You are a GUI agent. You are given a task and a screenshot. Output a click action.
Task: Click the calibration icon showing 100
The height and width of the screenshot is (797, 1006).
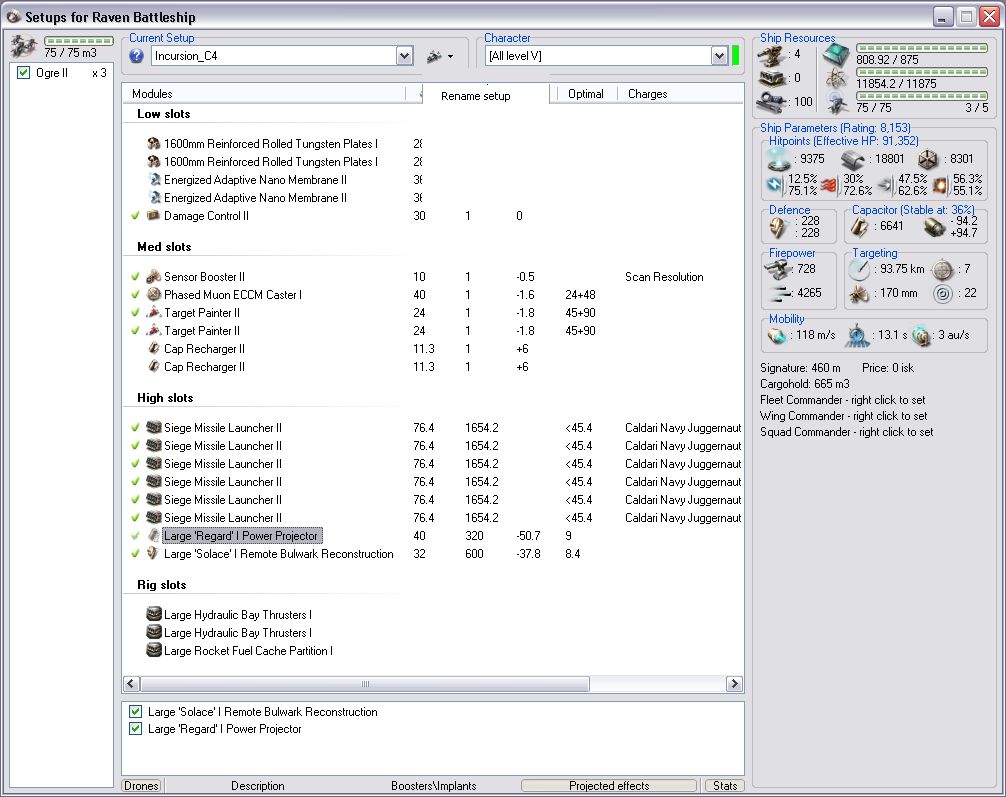772,101
